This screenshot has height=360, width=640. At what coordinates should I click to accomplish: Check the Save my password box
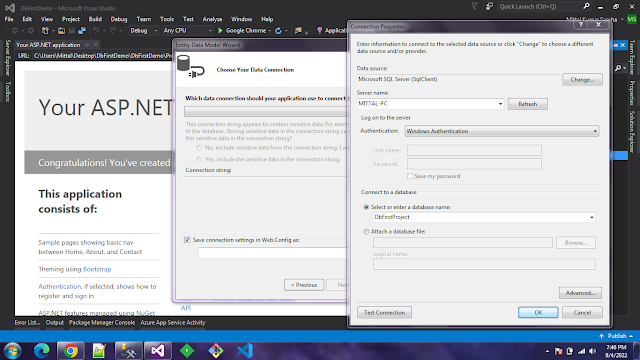click(x=410, y=176)
